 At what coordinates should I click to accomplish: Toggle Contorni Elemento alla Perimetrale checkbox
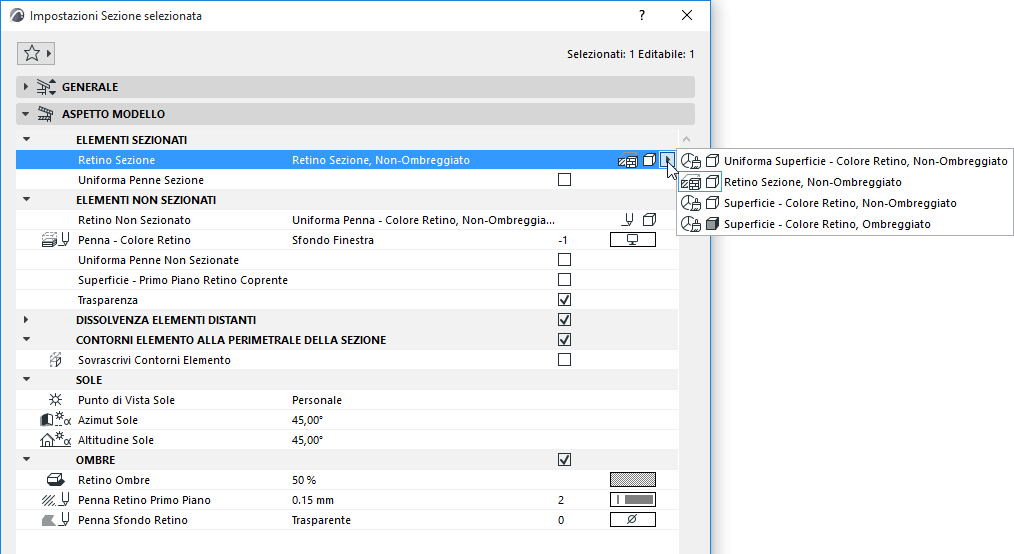point(565,340)
